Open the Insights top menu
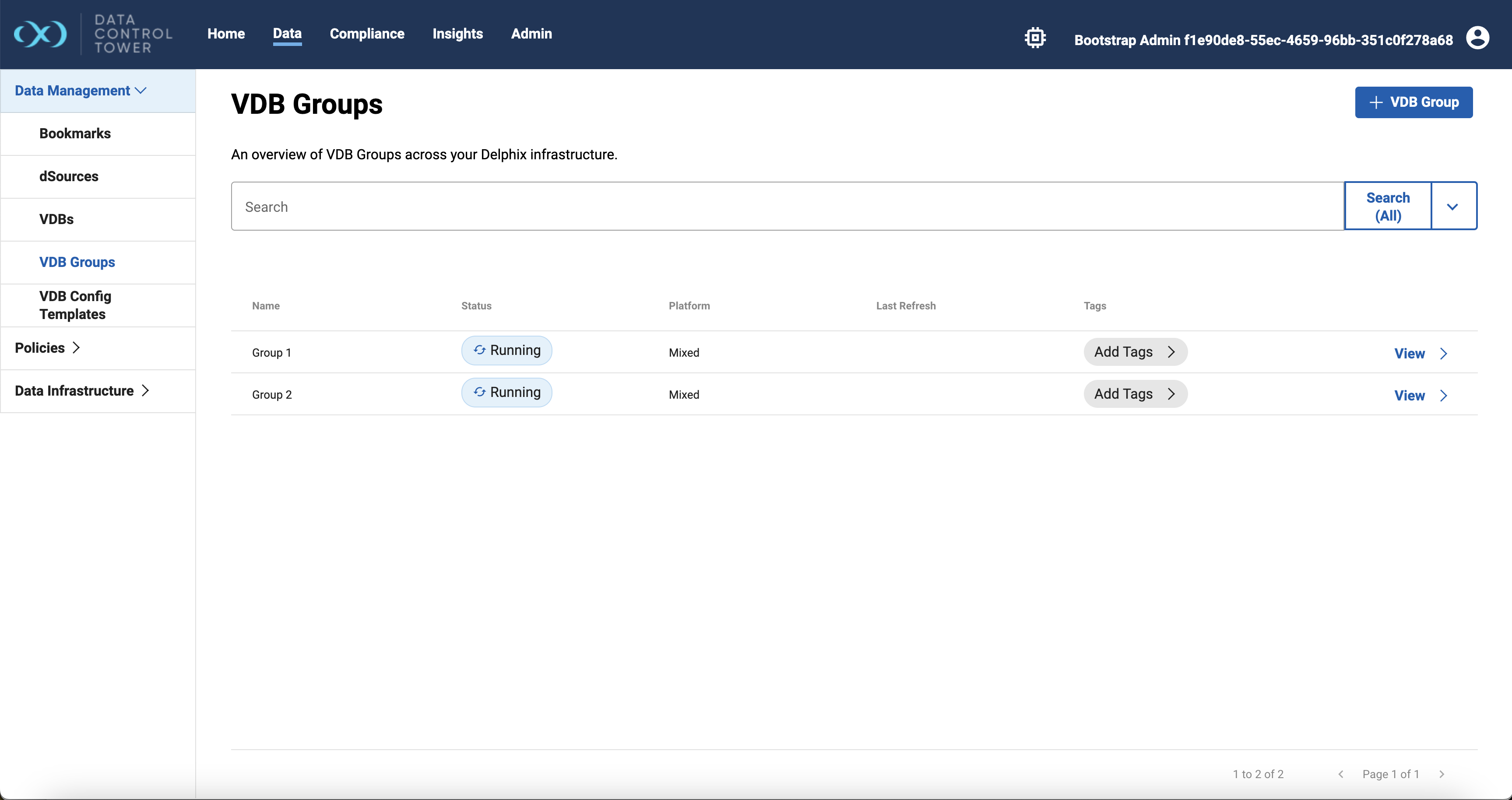Viewport: 1512px width, 800px height. point(457,34)
